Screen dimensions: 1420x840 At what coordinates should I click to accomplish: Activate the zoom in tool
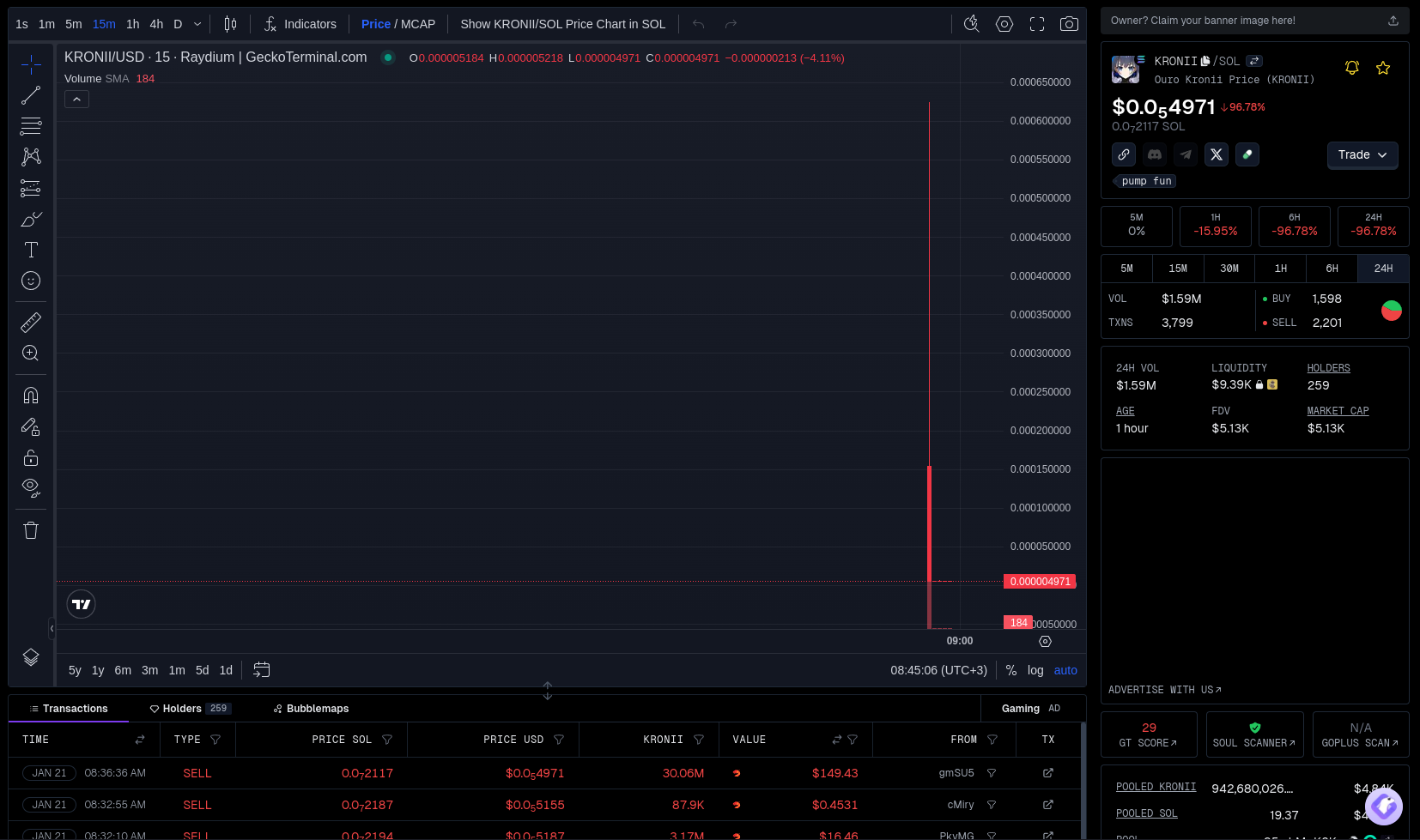[x=31, y=354]
